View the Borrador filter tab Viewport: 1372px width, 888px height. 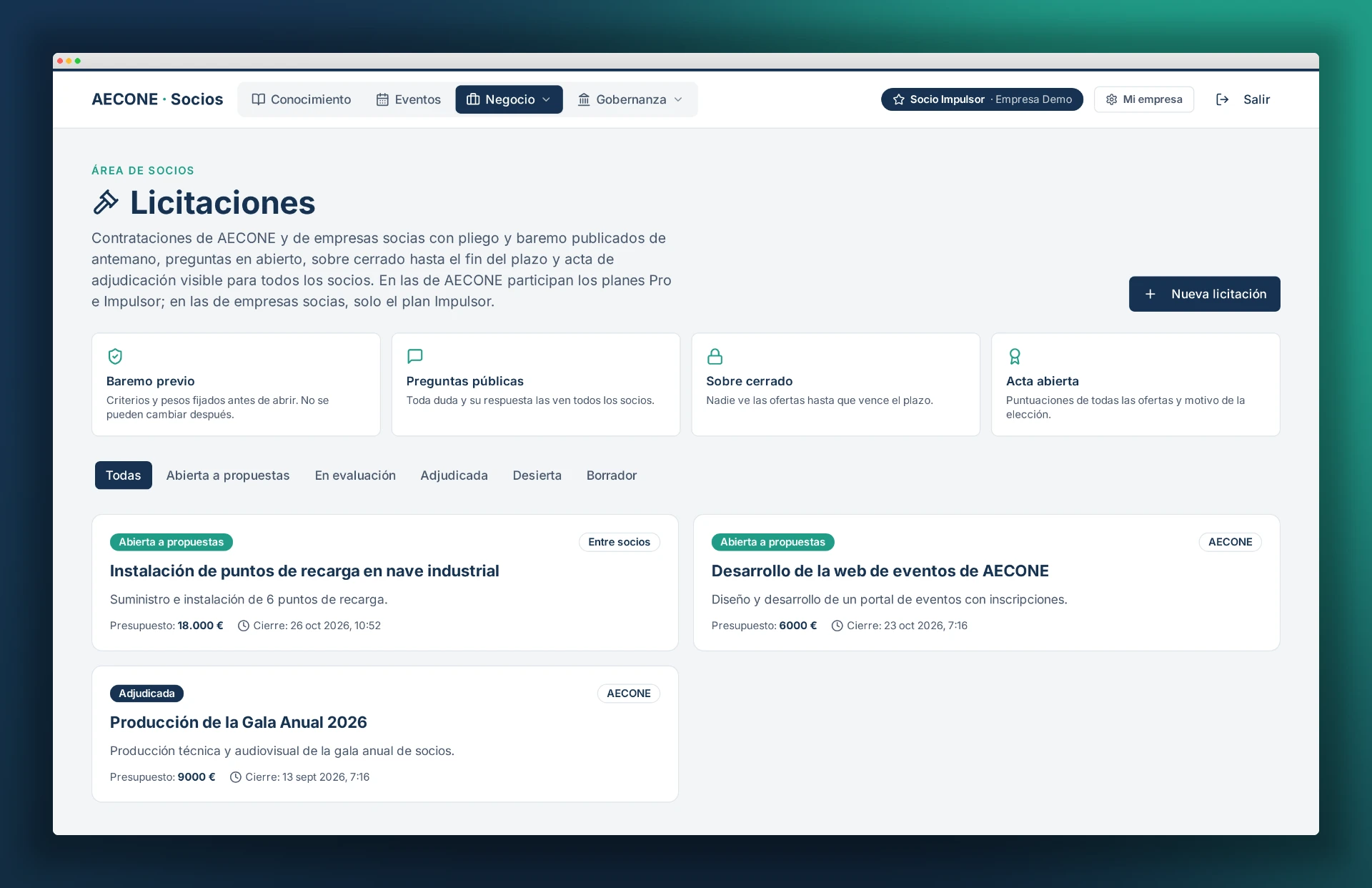[x=612, y=475]
